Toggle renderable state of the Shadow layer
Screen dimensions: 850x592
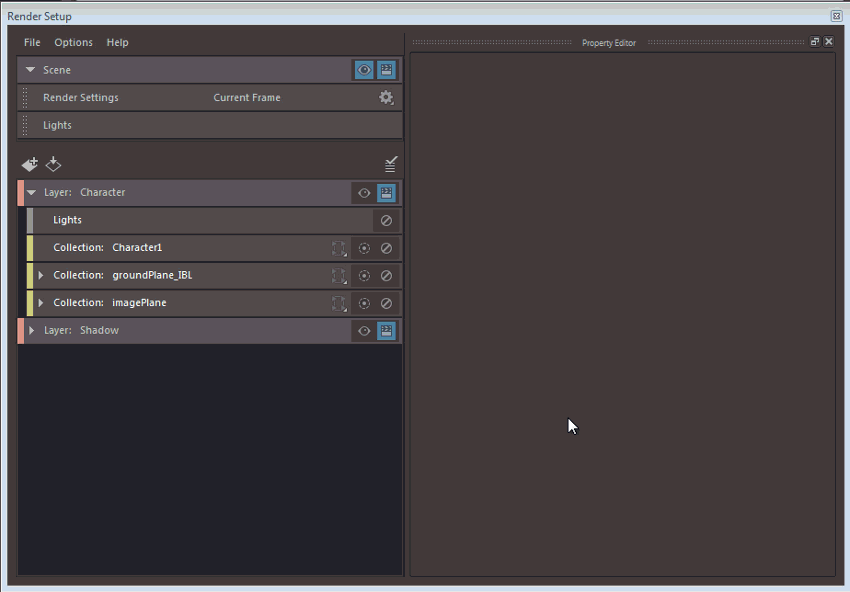386,330
